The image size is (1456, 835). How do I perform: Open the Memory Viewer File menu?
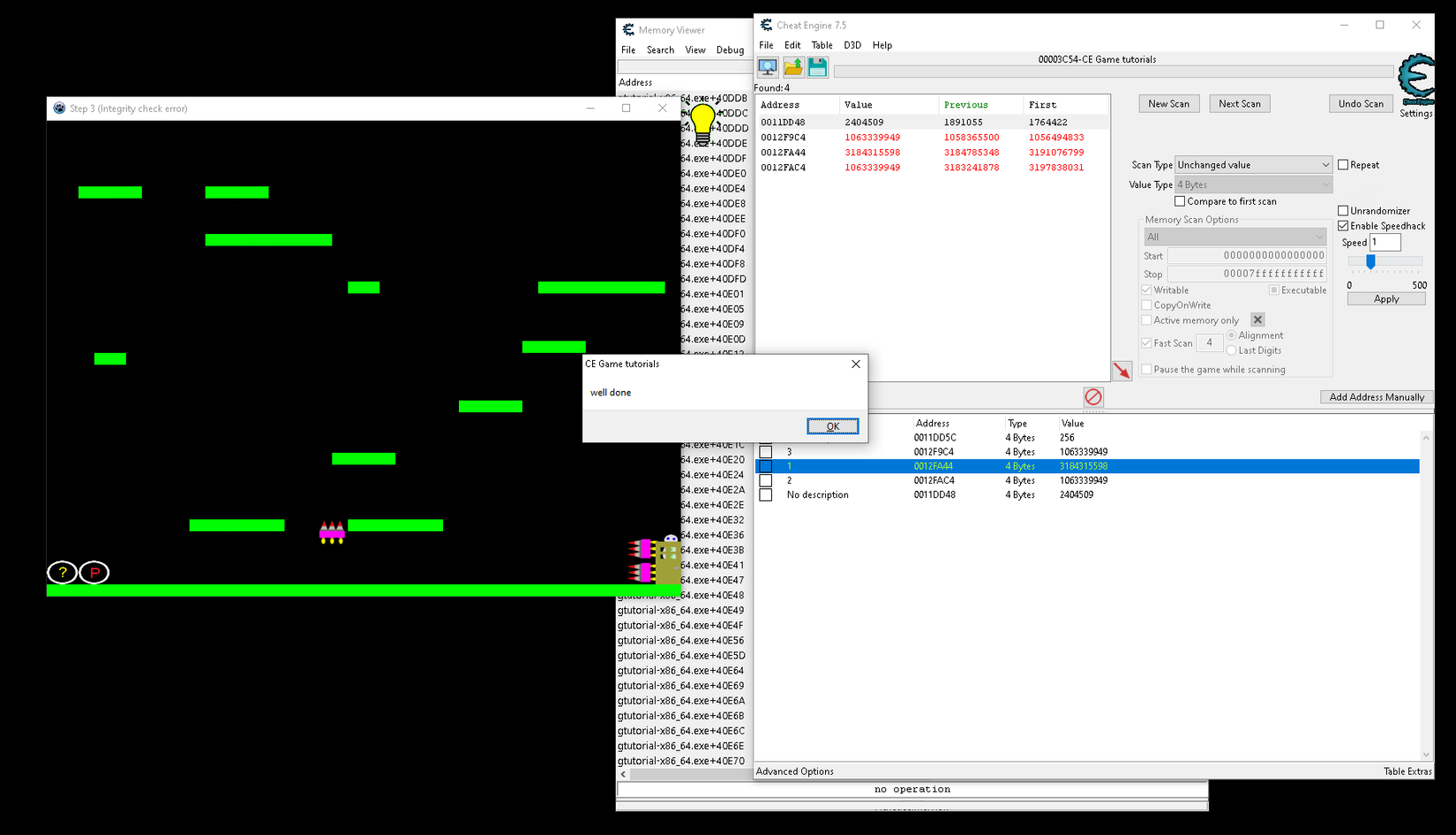[x=628, y=50]
